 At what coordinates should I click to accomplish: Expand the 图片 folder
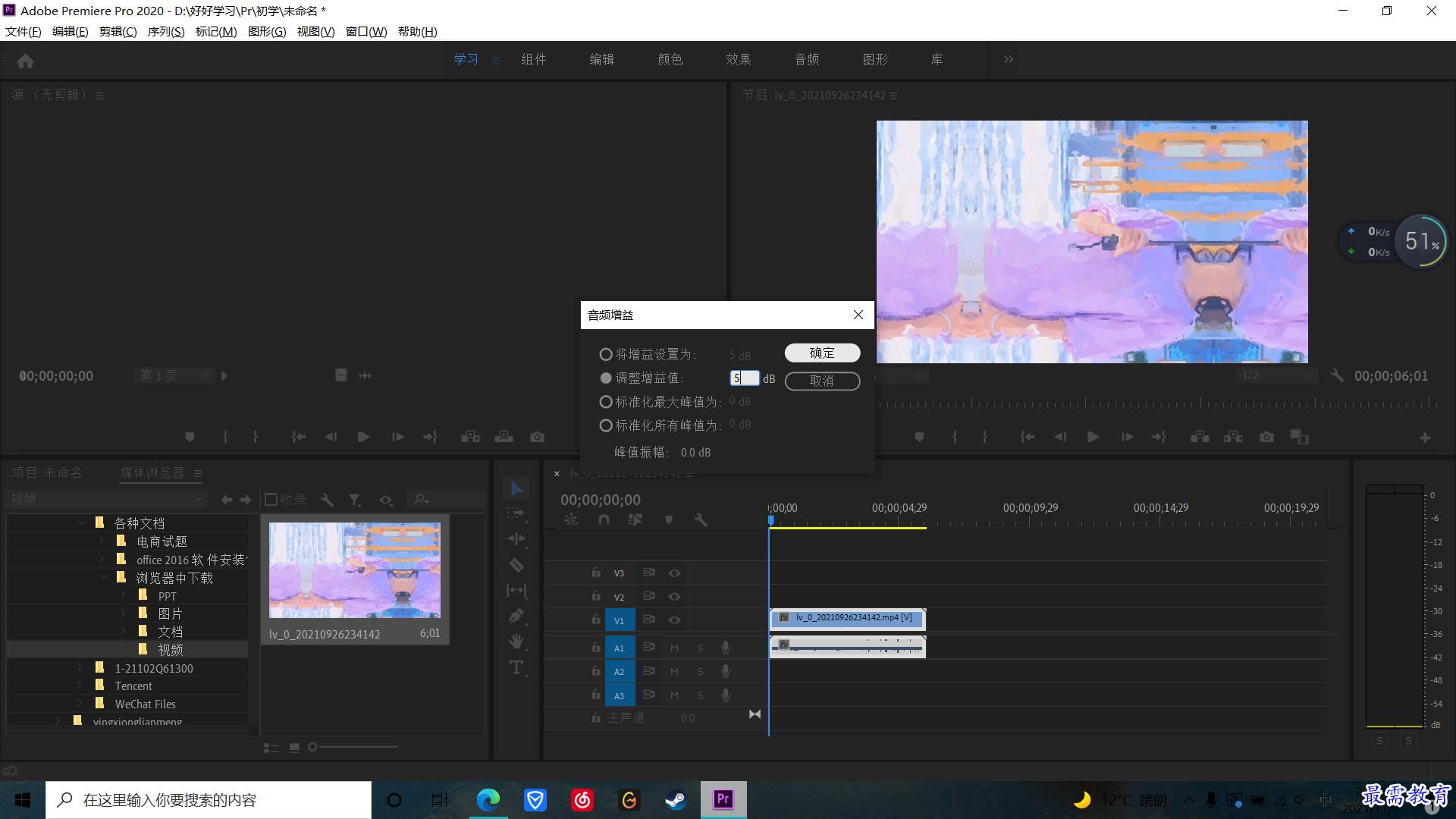pyautogui.click(x=124, y=613)
